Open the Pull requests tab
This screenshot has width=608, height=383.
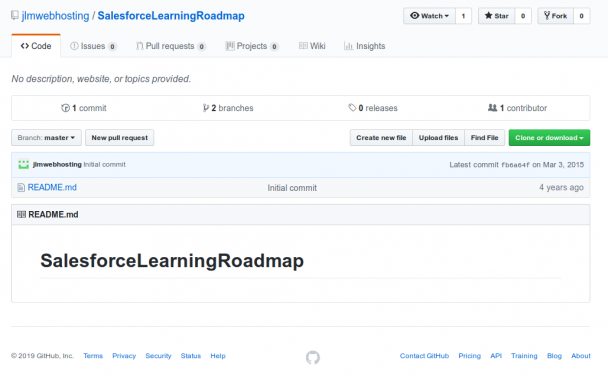point(171,46)
